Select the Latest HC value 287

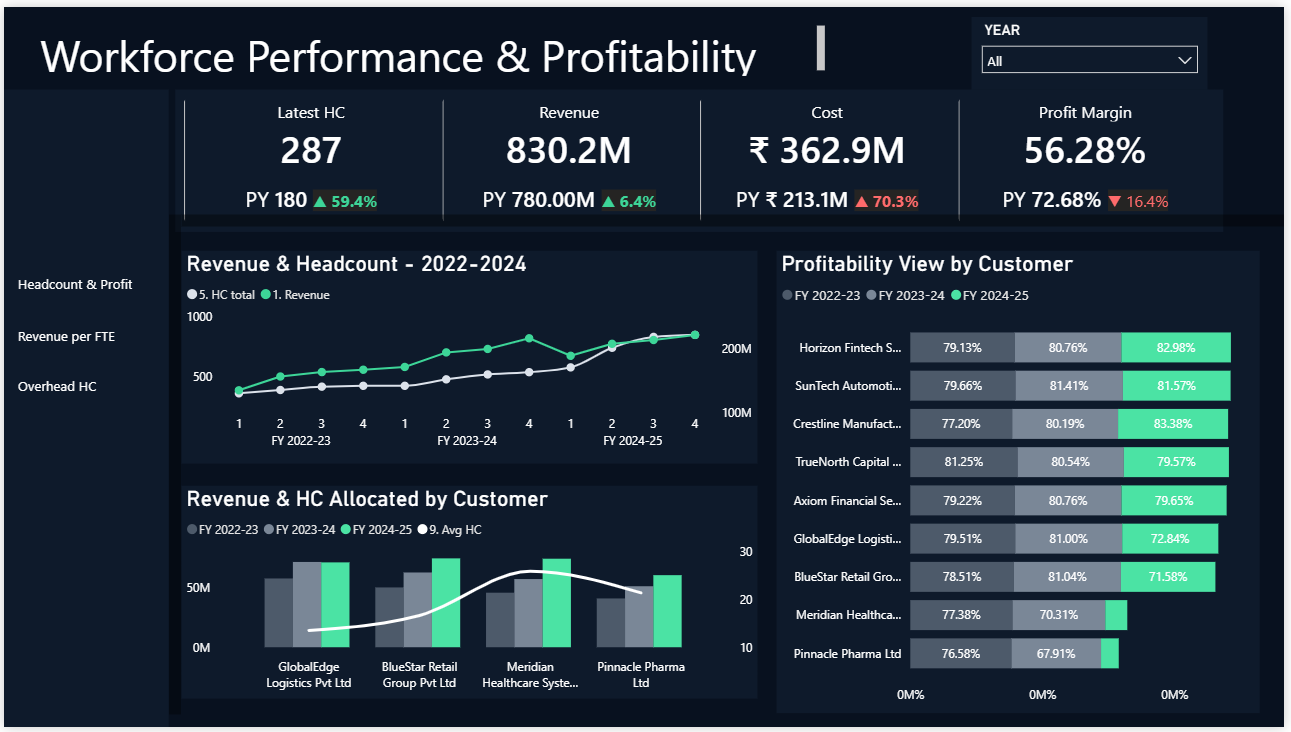[x=311, y=151]
